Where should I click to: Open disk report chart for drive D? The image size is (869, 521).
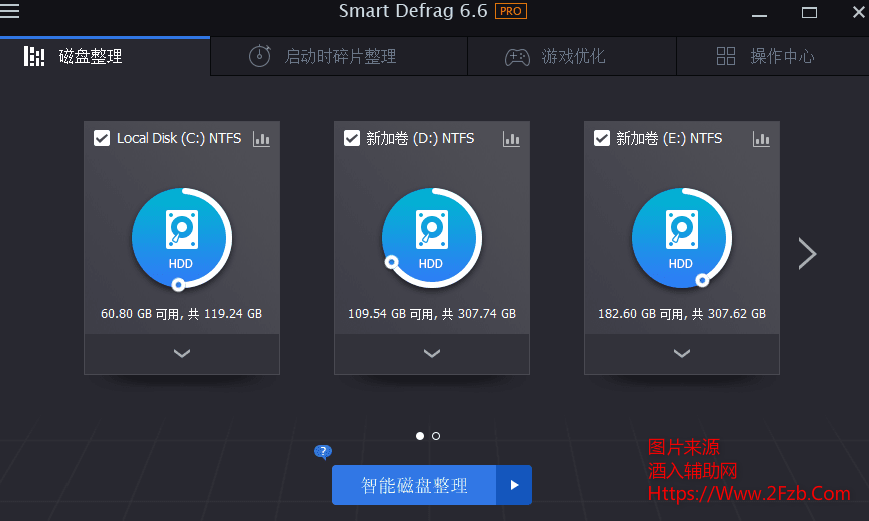512,139
